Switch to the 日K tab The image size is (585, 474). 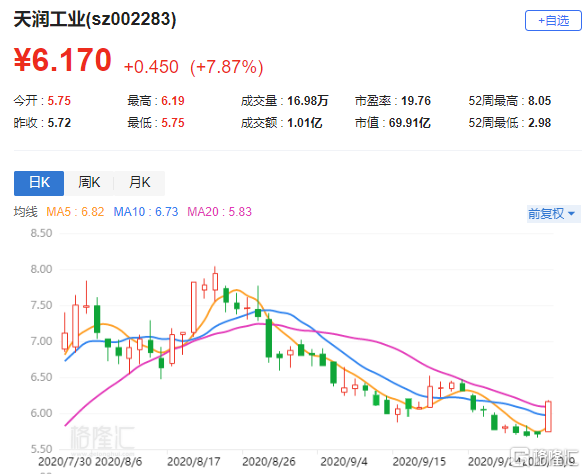point(39,183)
